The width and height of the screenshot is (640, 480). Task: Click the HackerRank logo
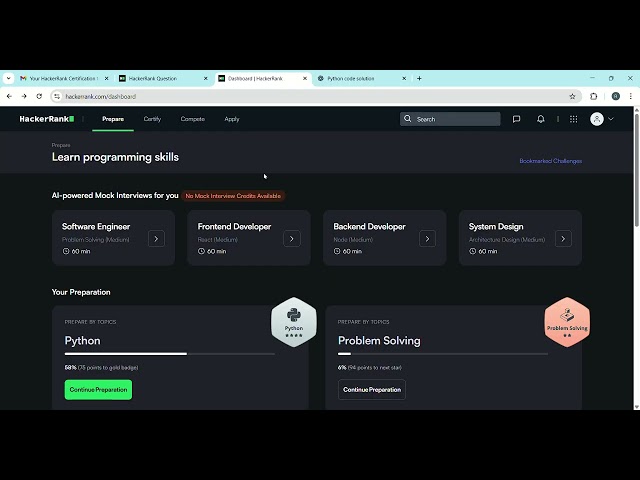(x=47, y=119)
